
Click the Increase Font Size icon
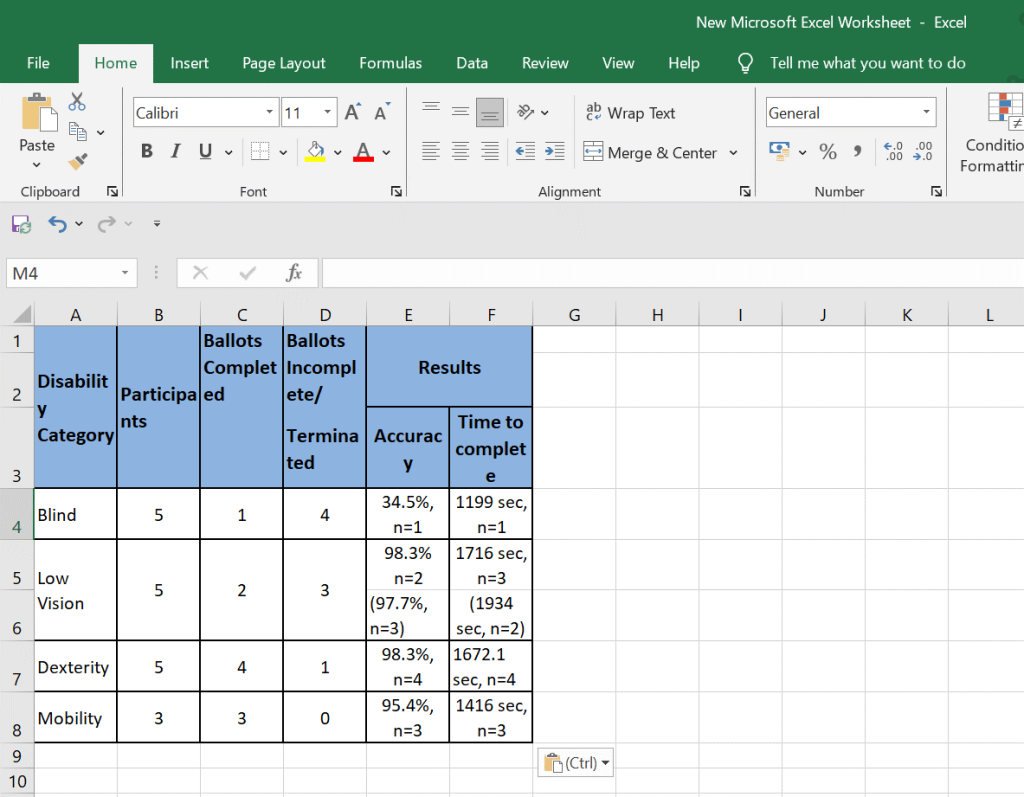pos(352,113)
